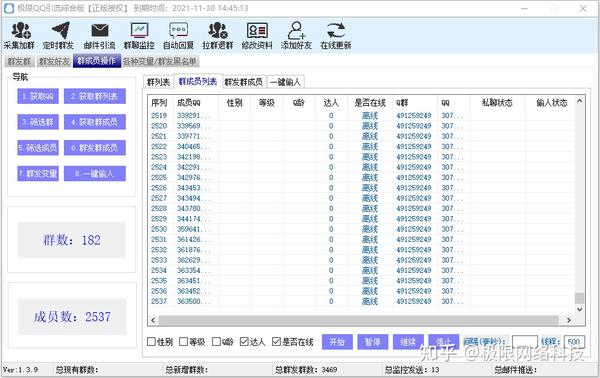600x378 pixels.
Task: Open the 一键偷人 sub-tab
Action: tap(285, 82)
